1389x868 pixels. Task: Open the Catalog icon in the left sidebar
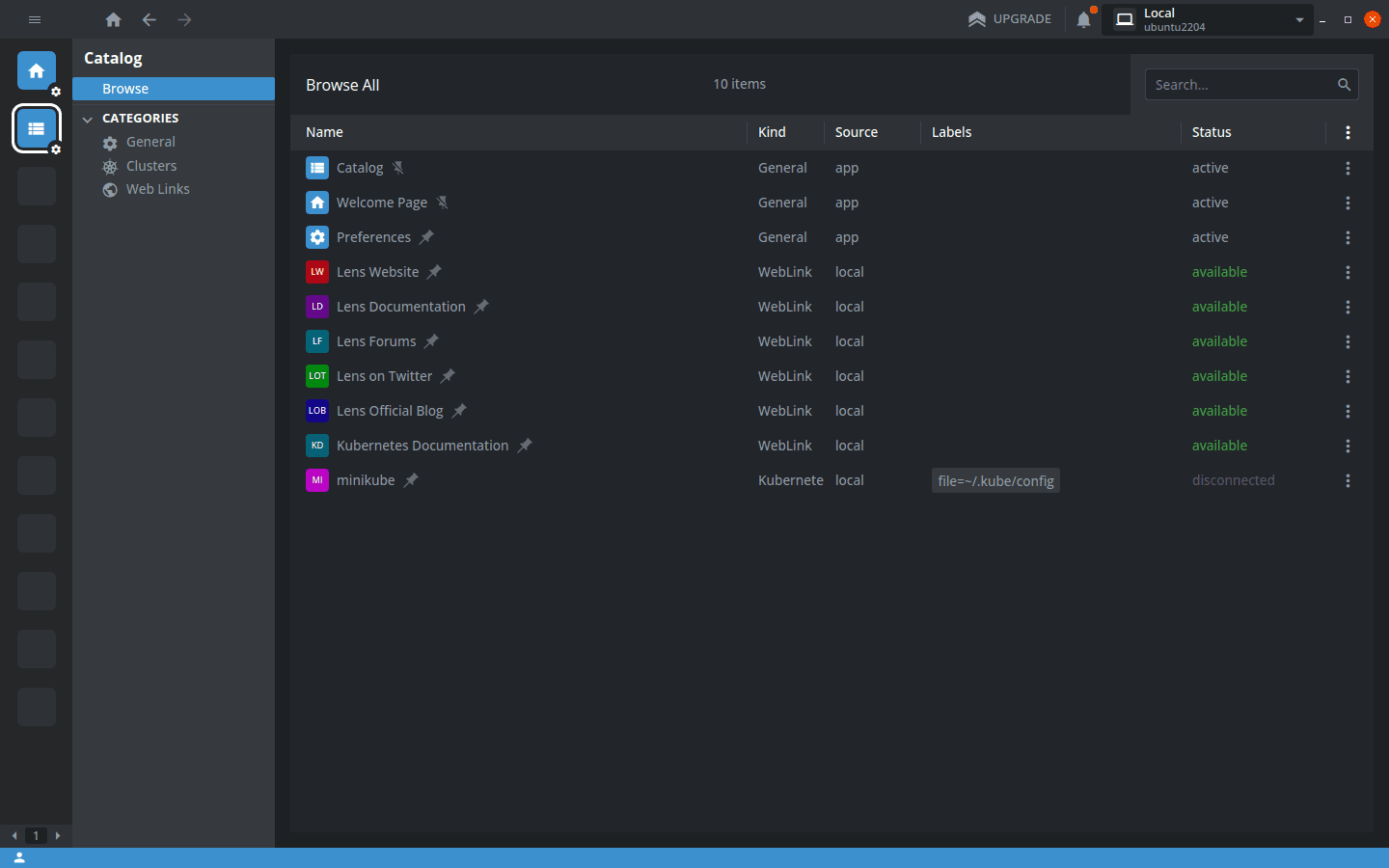[36, 128]
